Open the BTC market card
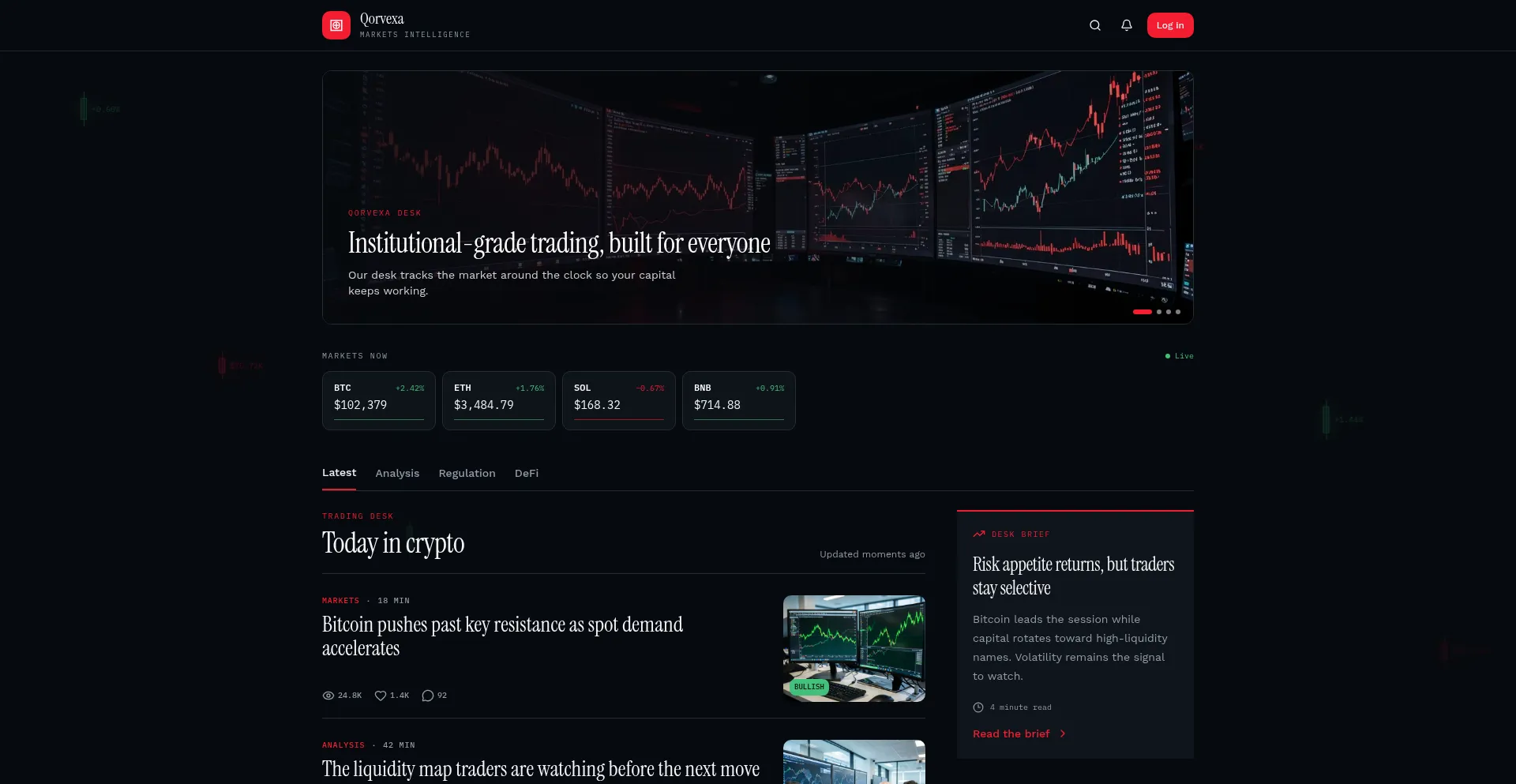This screenshot has height=784, width=1516. click(379, 400)
